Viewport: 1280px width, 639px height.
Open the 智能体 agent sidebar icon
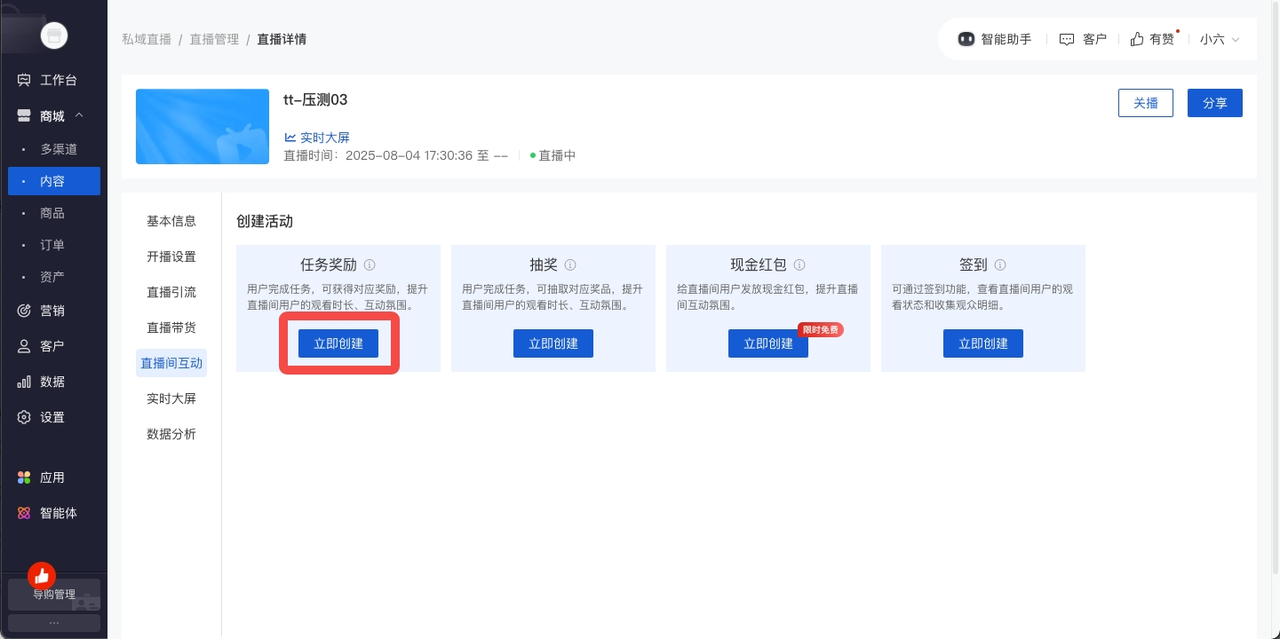[x=22, y=513]
